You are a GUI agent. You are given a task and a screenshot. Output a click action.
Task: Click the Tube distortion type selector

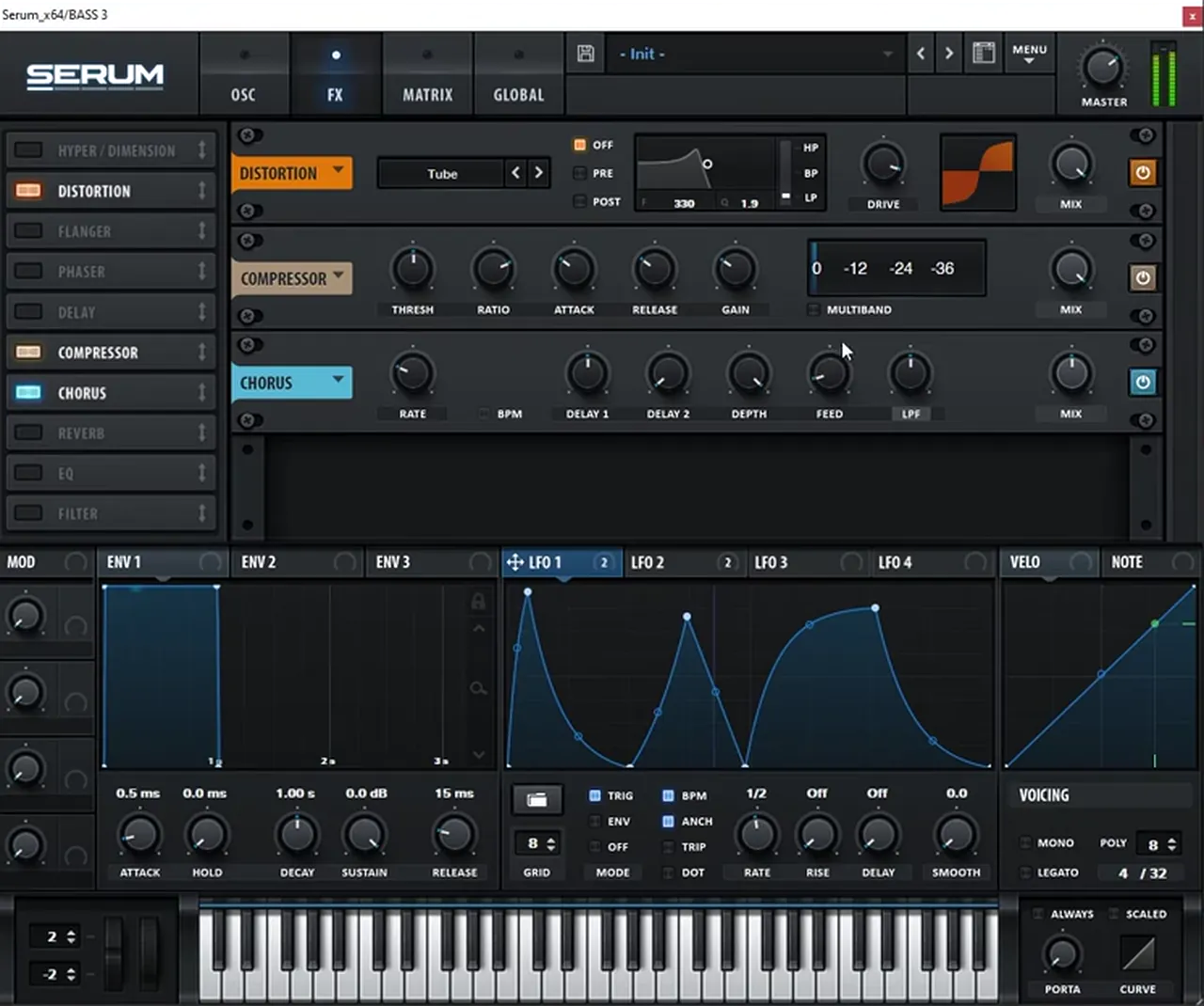[x=441, y=173]
